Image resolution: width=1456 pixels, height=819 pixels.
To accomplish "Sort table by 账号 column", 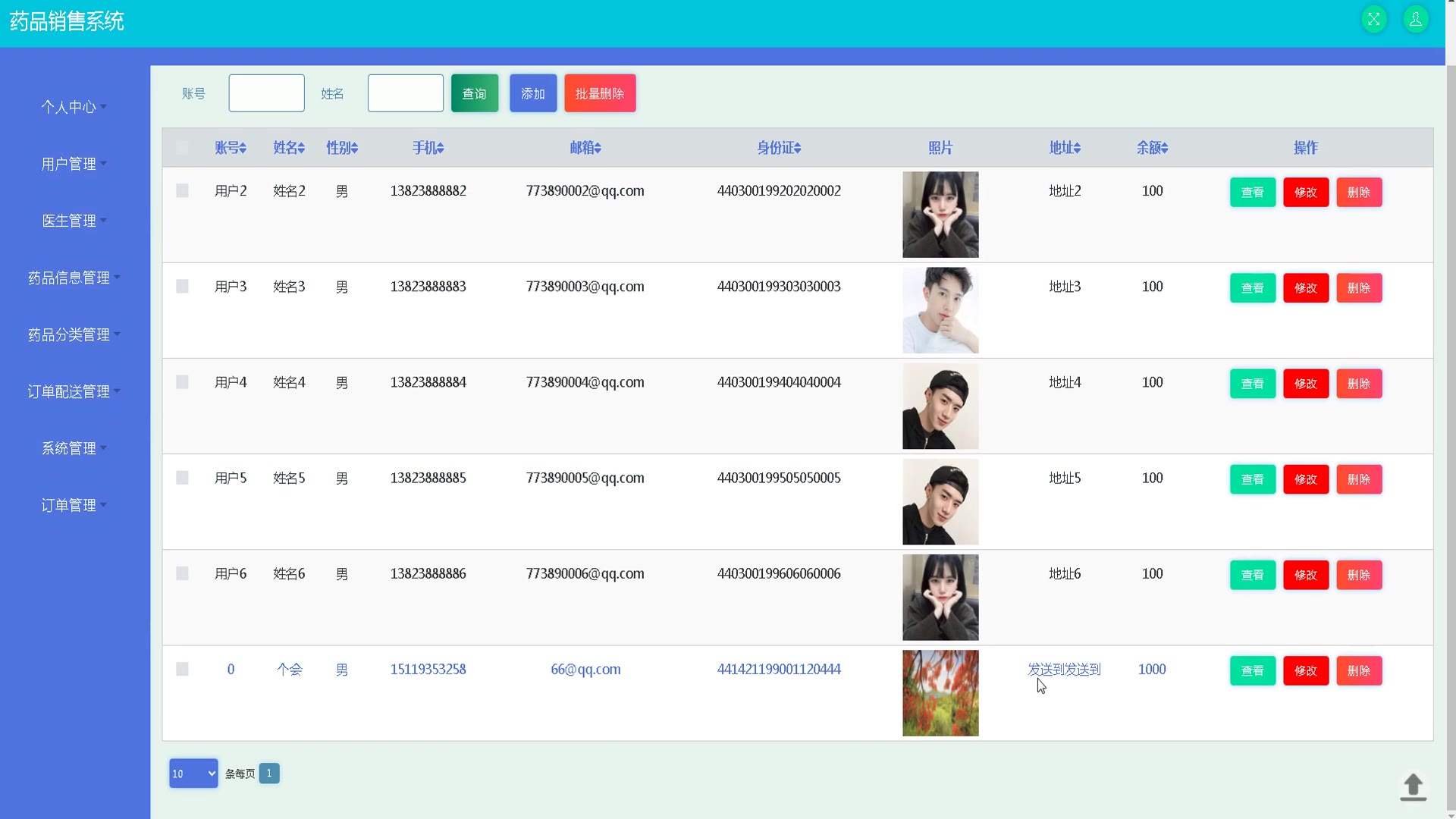I will pyautogui.click(x=231, y=148).
